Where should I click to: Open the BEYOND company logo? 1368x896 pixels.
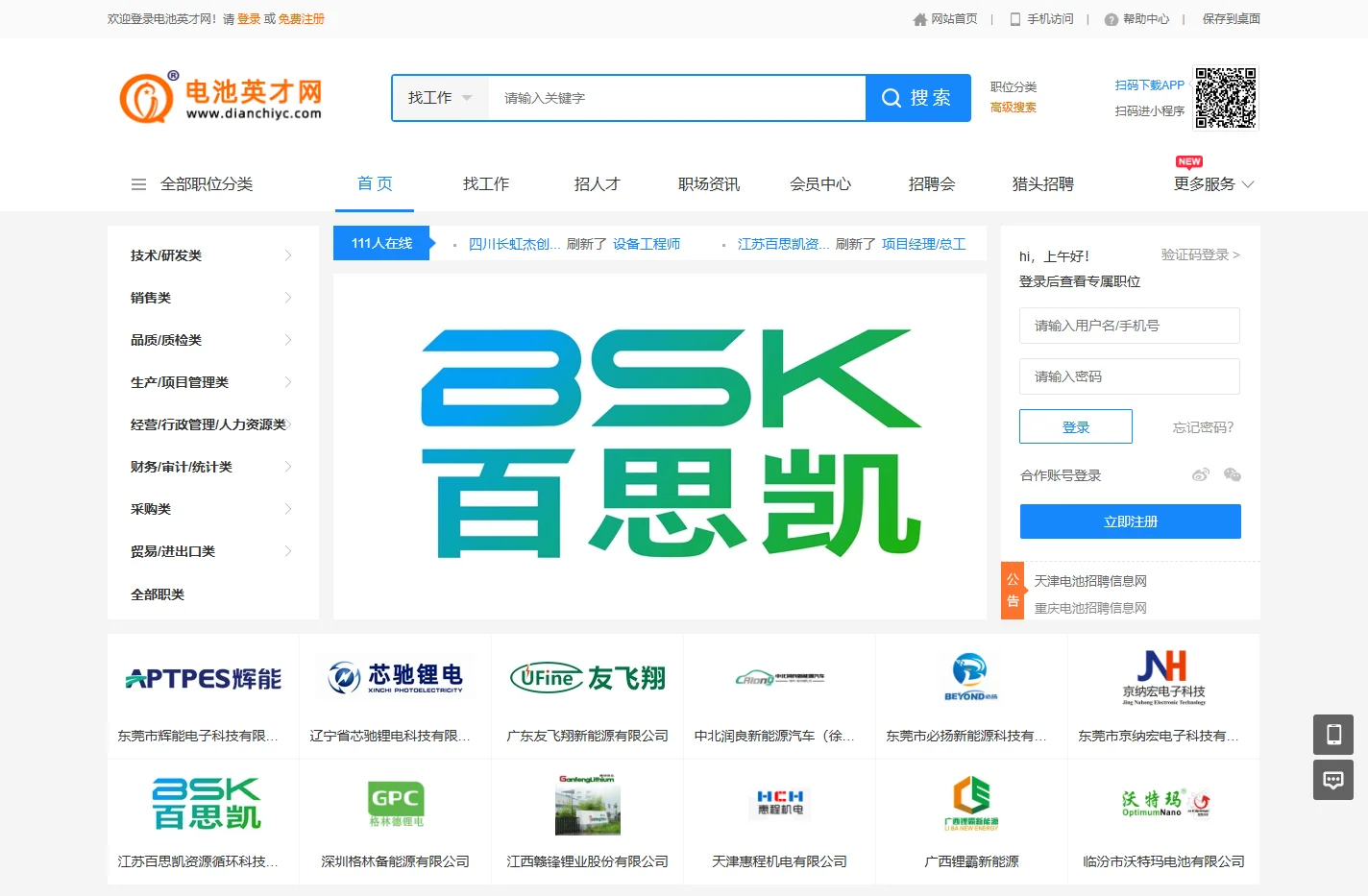(x=971, y=677)
